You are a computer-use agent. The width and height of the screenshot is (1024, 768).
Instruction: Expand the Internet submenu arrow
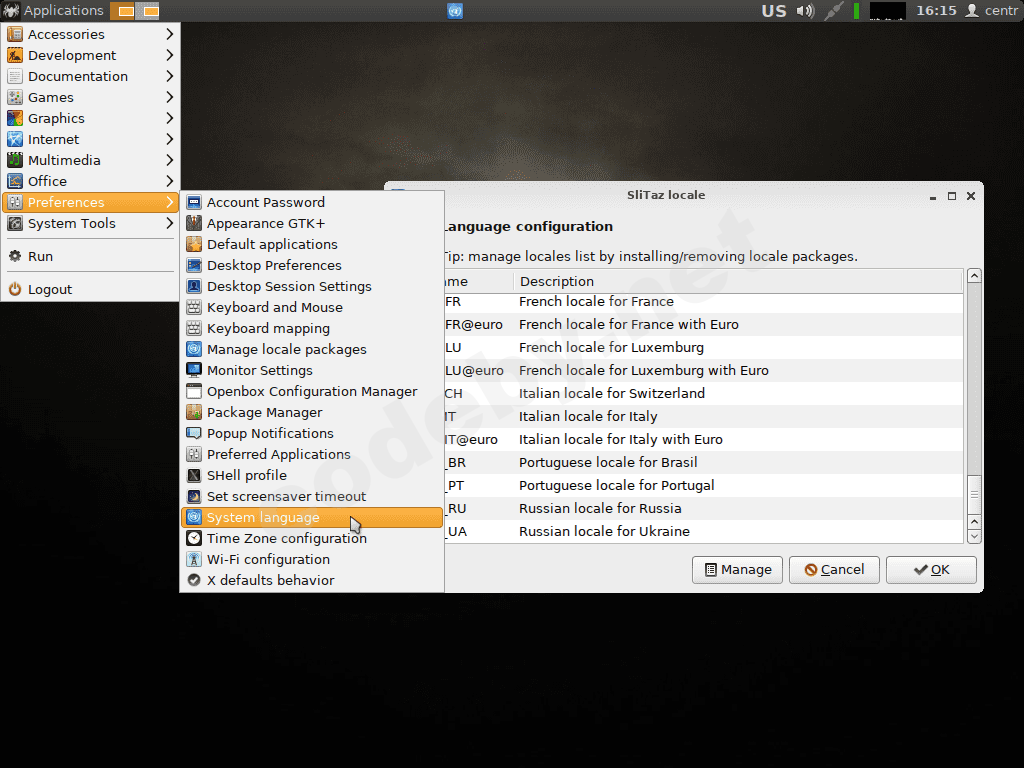point(170,139)
